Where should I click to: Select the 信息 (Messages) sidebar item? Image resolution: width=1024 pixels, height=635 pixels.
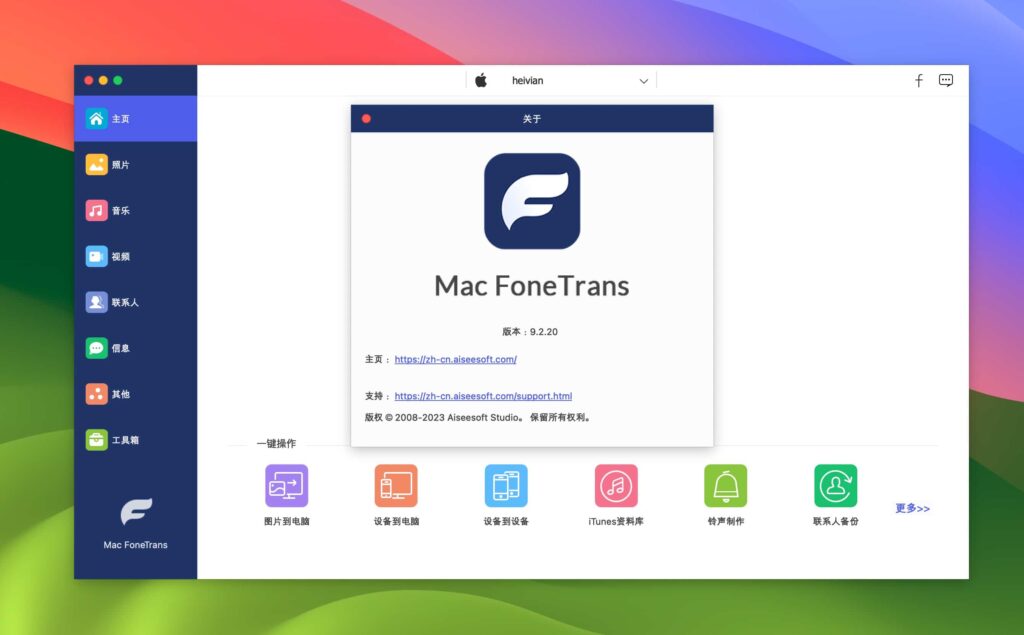[x=135, y=348]
